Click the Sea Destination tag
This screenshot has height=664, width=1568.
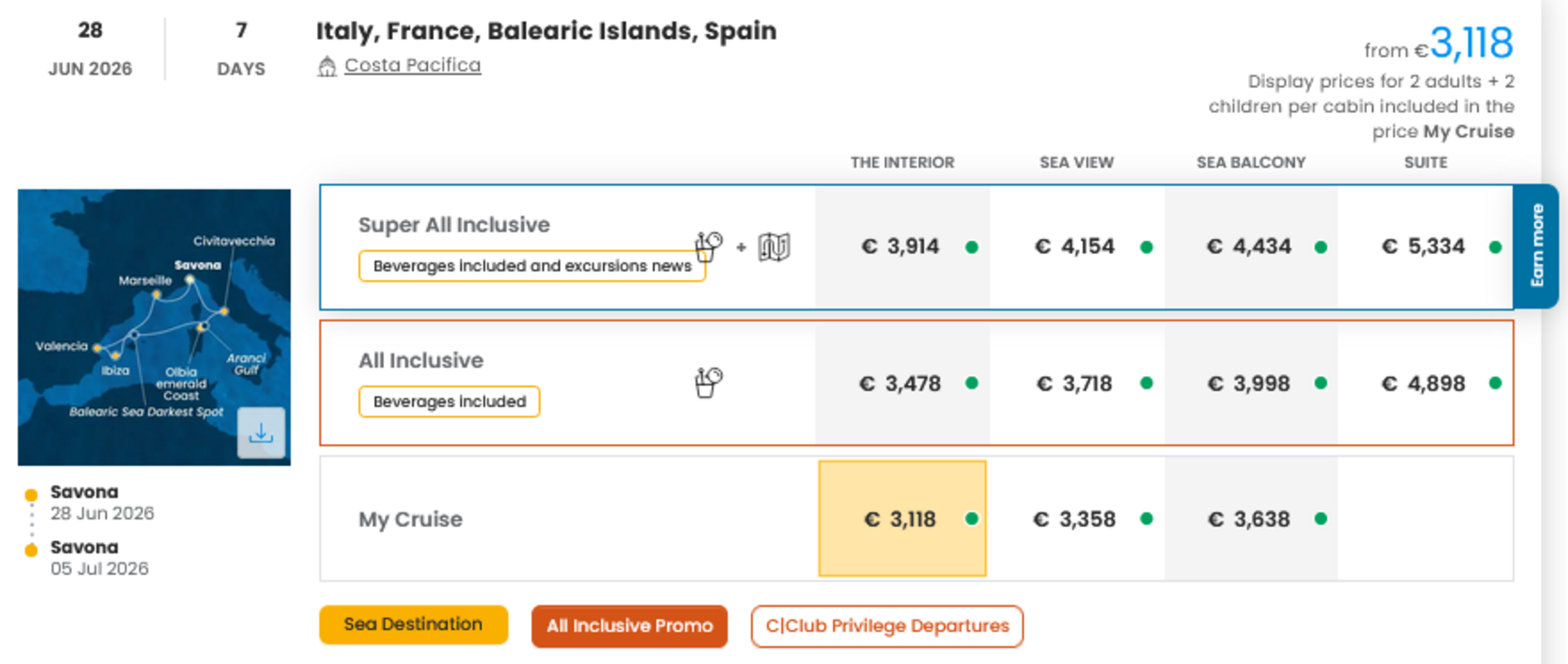pos(413,624)
